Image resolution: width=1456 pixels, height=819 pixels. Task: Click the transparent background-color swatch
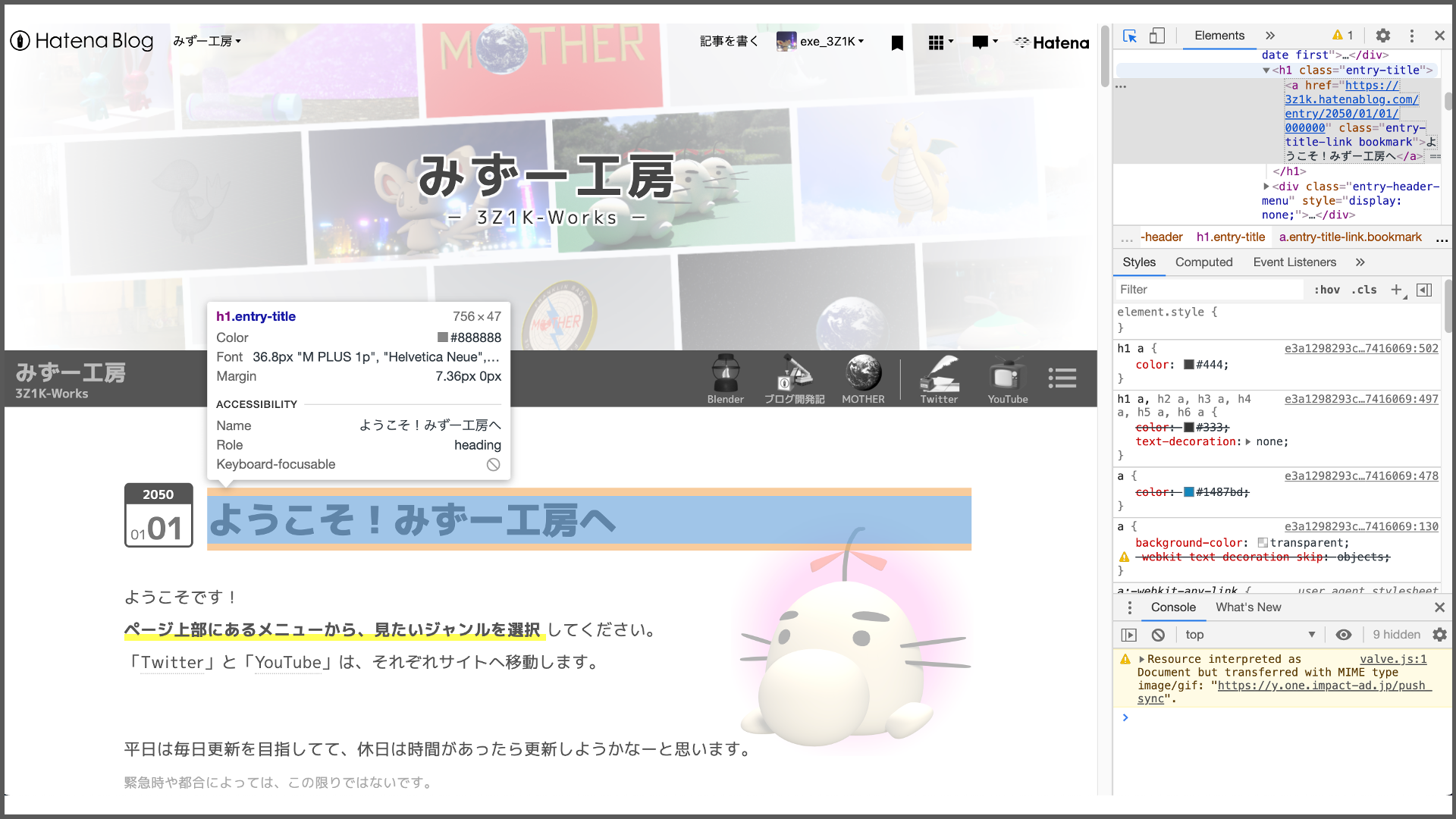1263,543
